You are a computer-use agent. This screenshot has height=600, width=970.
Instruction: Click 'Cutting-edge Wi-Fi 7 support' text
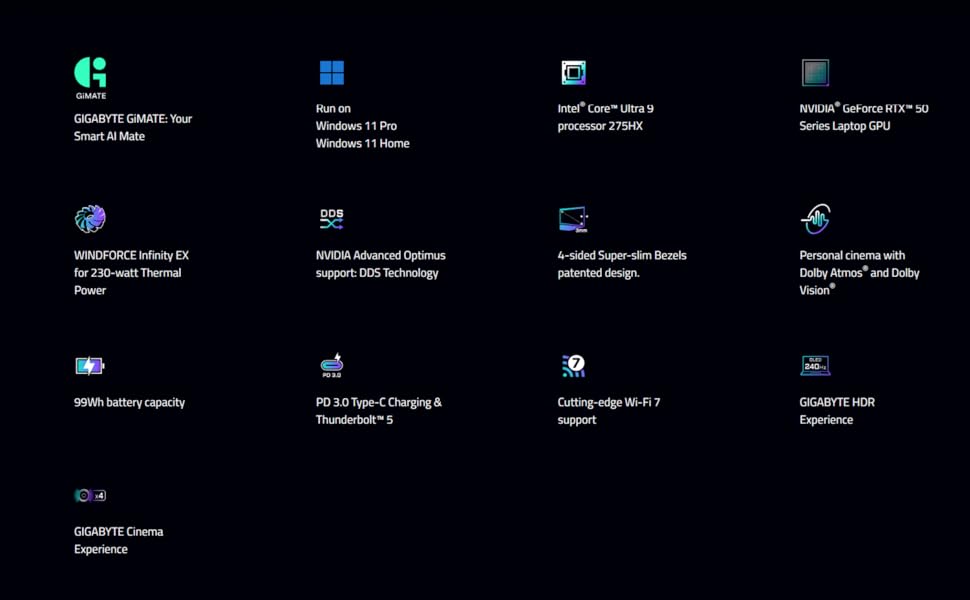tap(609, 411)
